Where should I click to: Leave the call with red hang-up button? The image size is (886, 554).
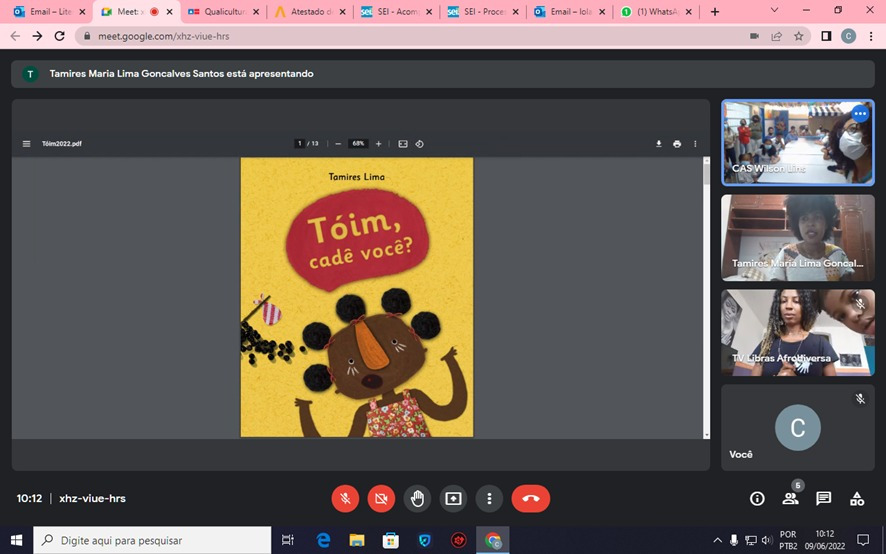pos(531,499)
